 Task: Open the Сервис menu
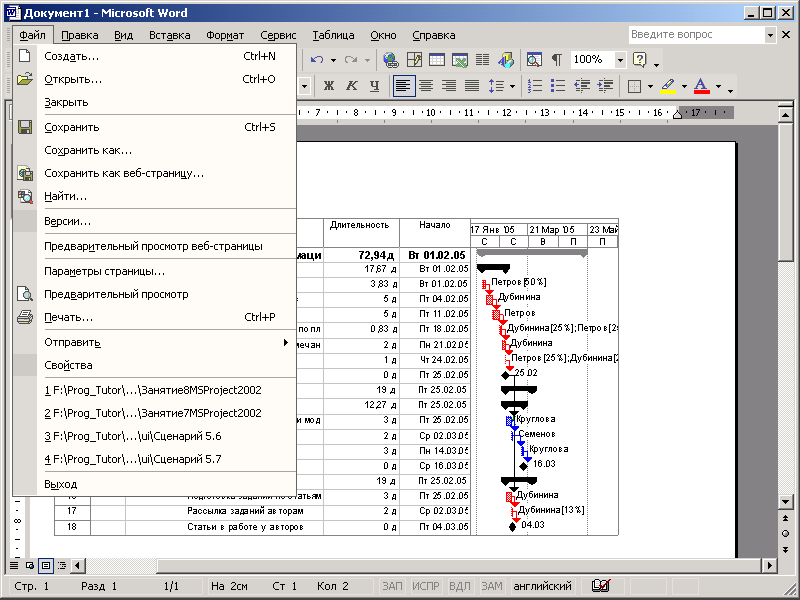pos(278,35)
